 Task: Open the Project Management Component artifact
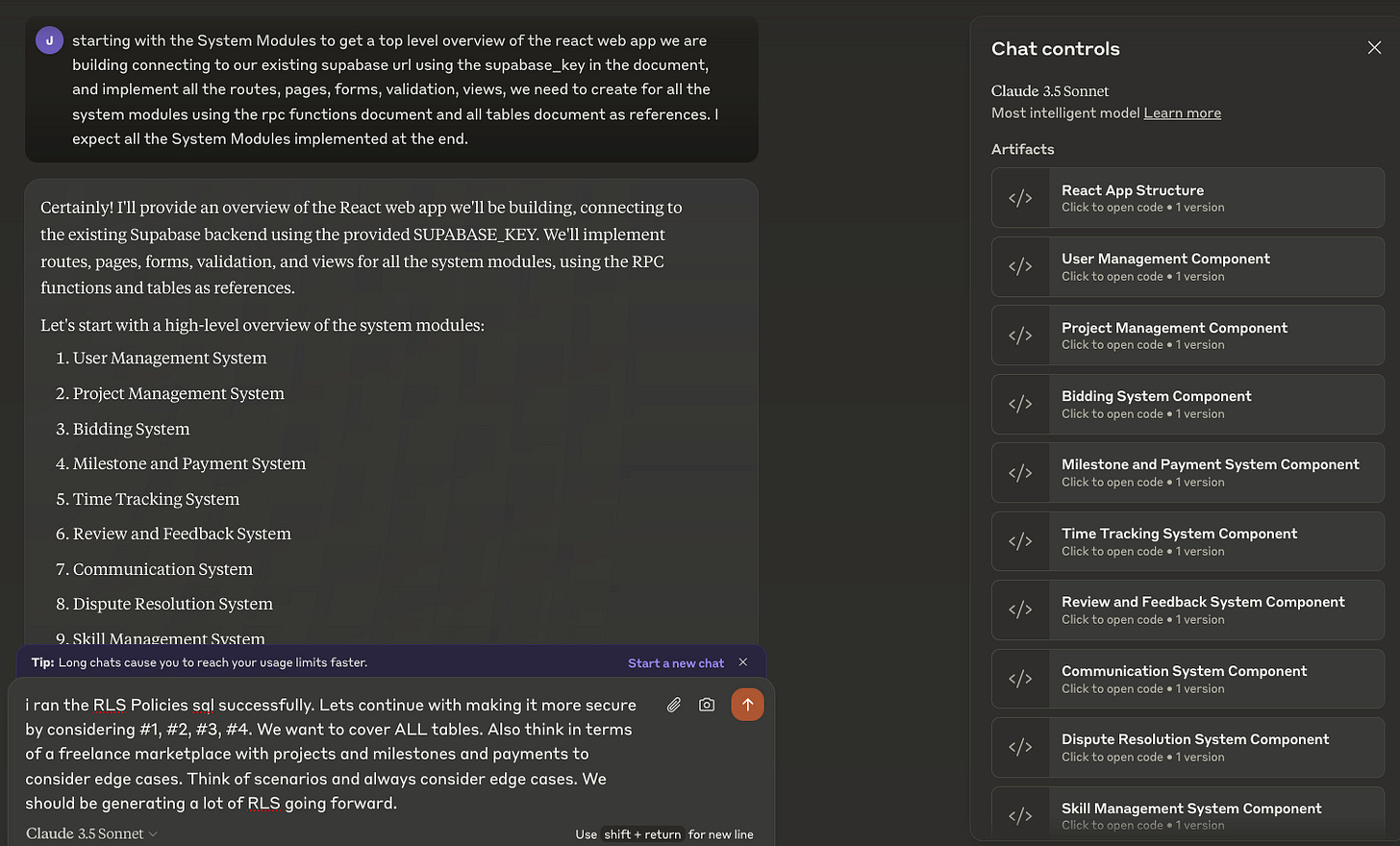[1187, 336]
